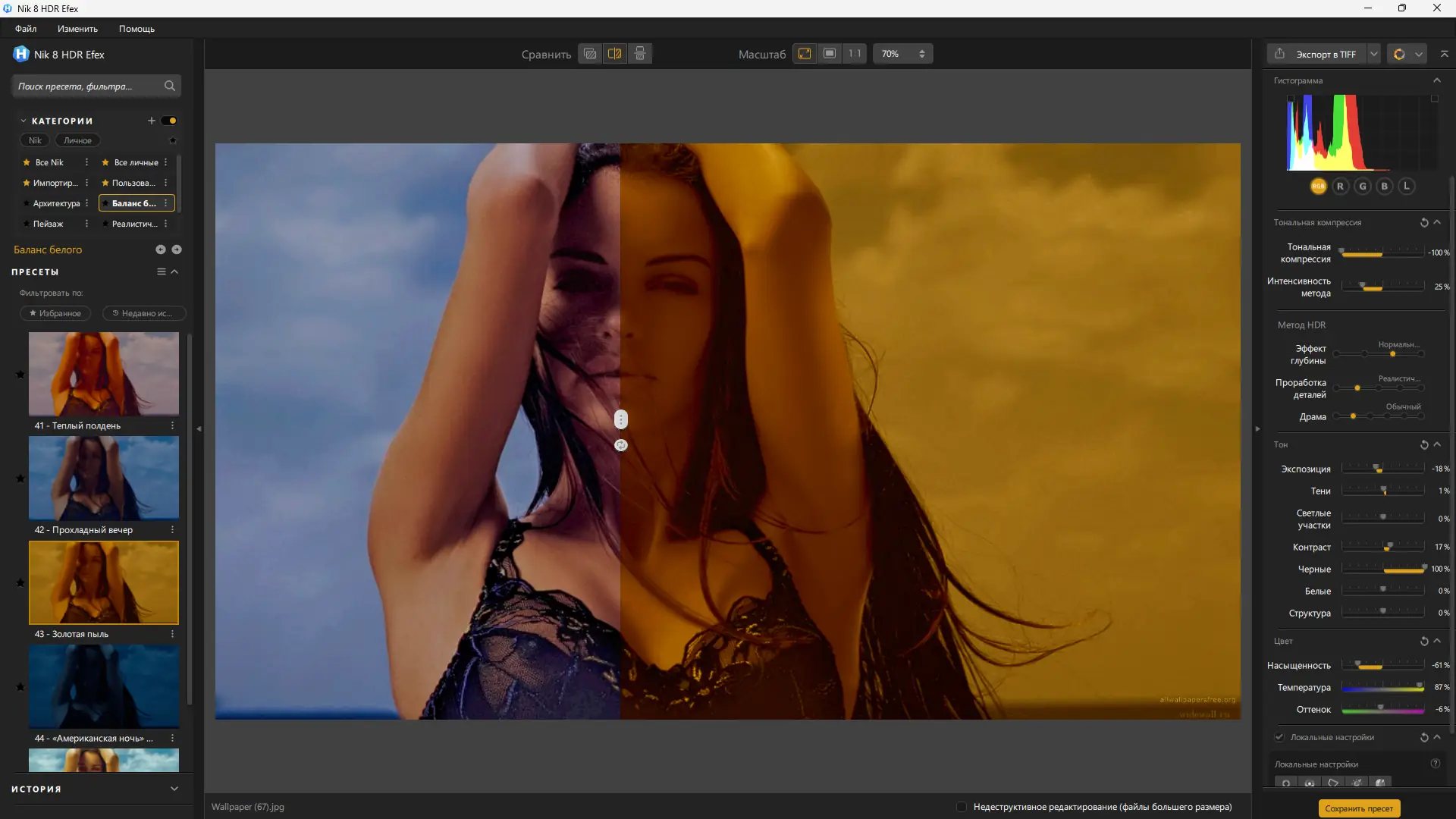Toggle the Categories switch
The width and height of the screenshot is (1456, 819).
tap(170, 121)
